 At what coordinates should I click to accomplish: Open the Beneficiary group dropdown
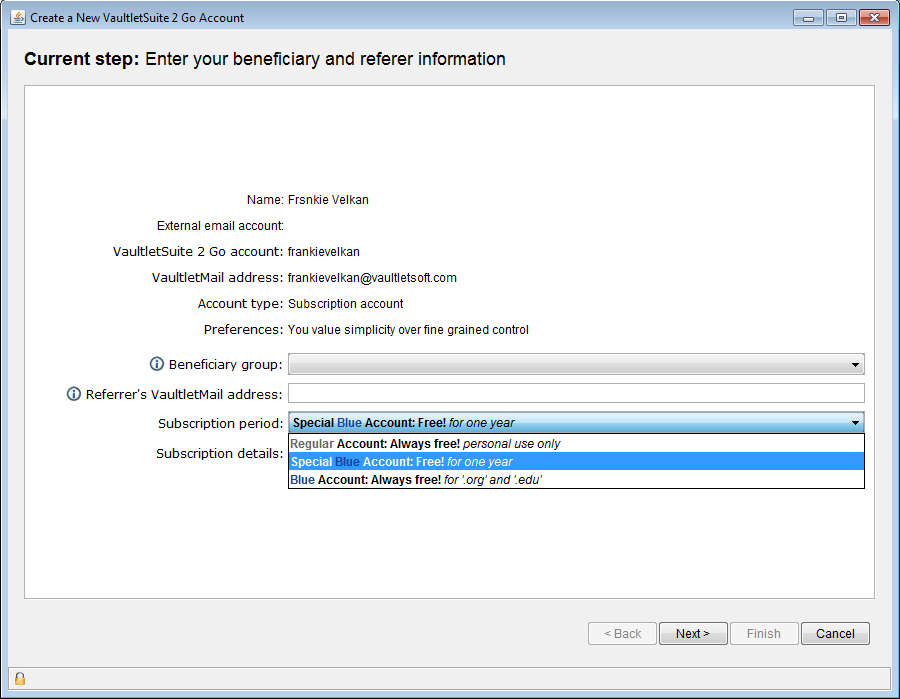pos(576,364)
